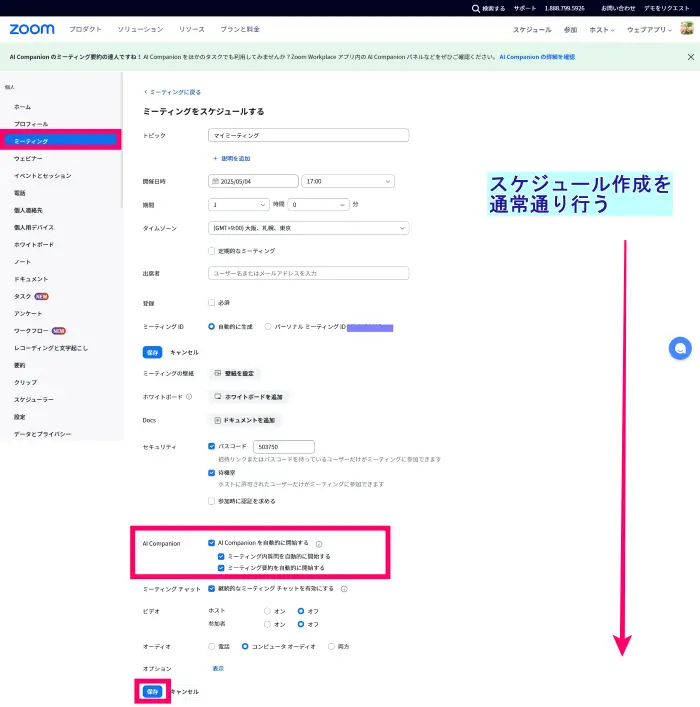
Task: Toggle 継続的なミーティングチャット checkbox
Action: [x=212, y=588]
